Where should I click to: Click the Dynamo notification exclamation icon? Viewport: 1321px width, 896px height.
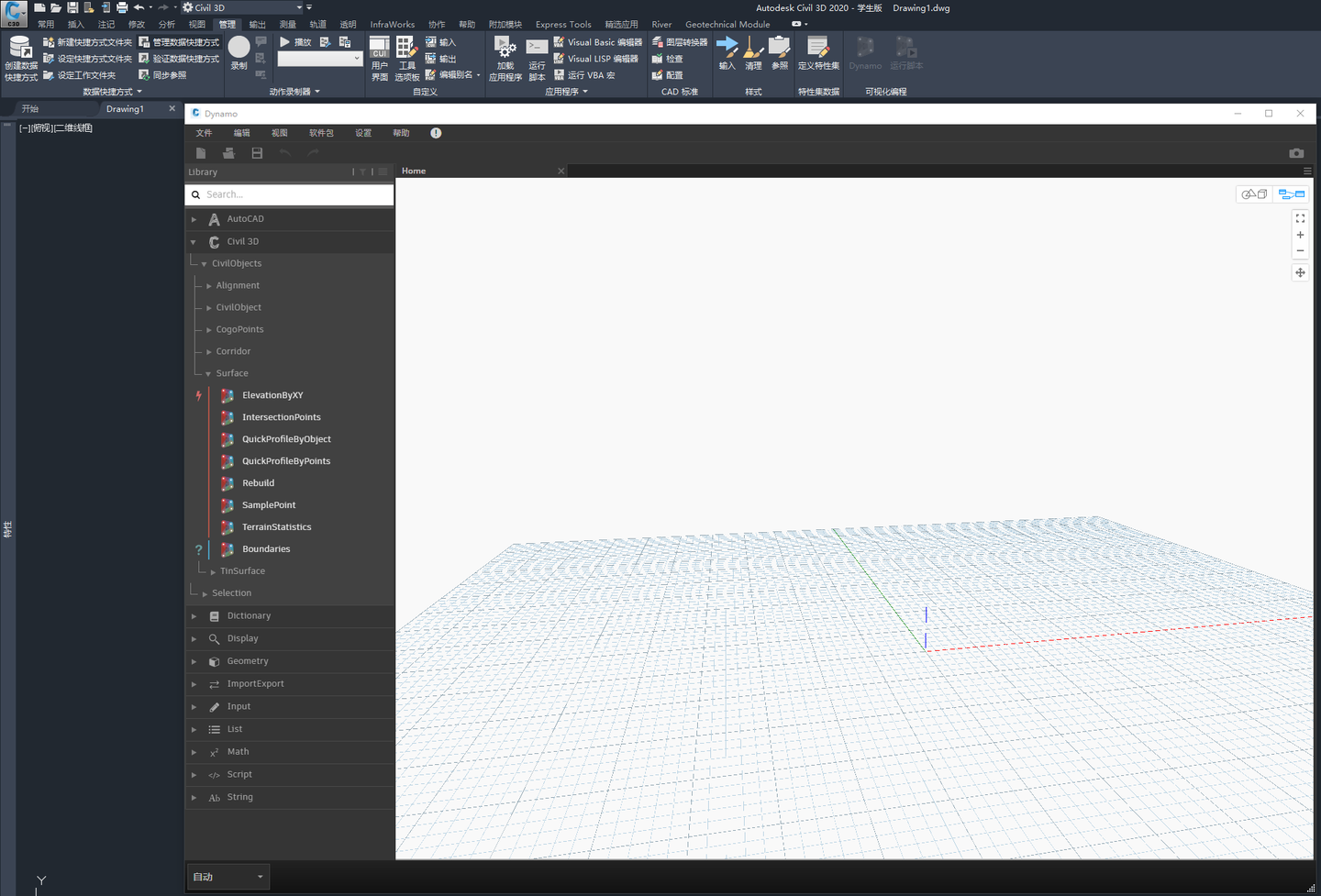(x=436, y=133)
